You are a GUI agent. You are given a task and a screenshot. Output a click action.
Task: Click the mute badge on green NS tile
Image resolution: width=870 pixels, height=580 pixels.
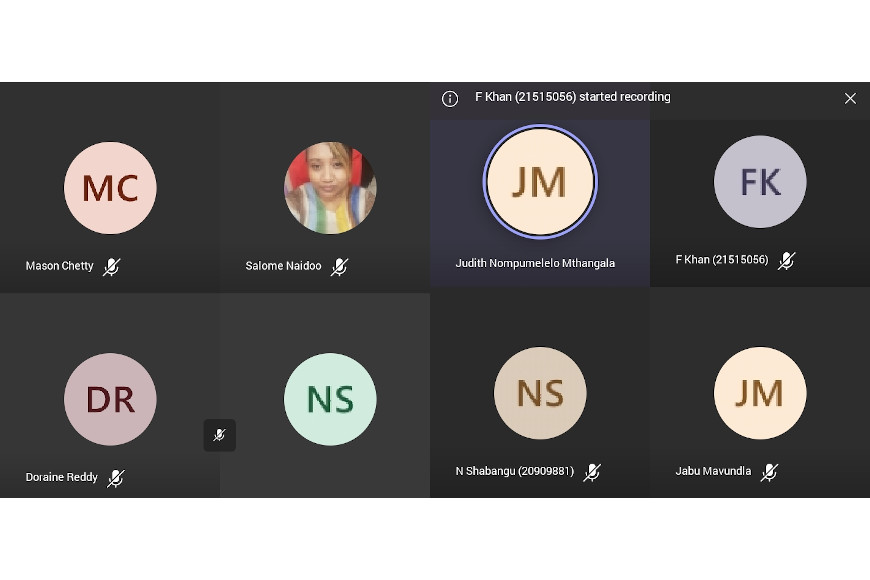[220, 435]
